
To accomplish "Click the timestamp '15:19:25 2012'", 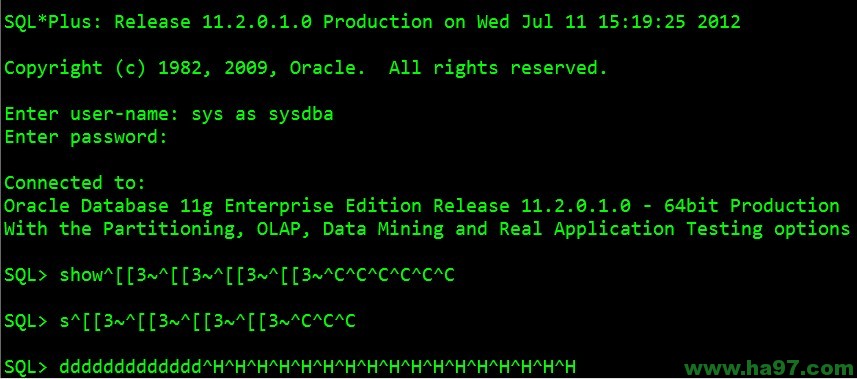I will (x=670, y=22).
